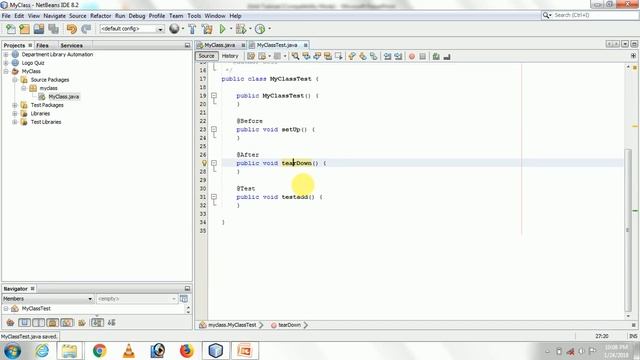Viewport: 640px width, 360px height.
Task: Switch to the MyClass.java editor tab
Action: (x=220, y=45)
